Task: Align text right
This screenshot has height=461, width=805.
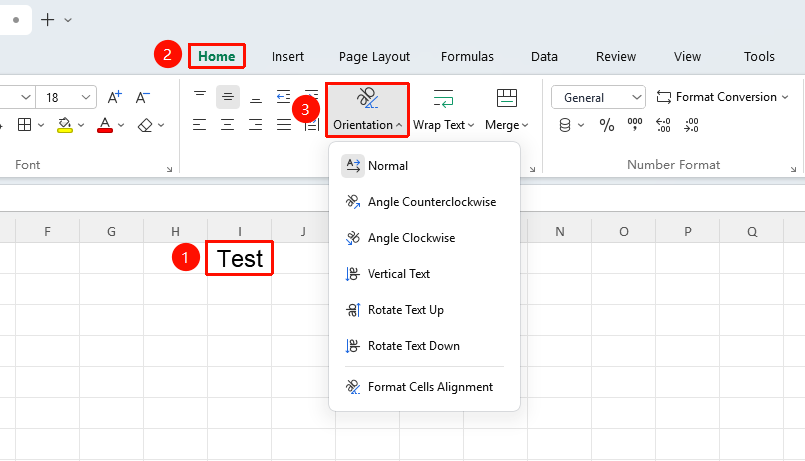Action: click(x=256, y=125)
